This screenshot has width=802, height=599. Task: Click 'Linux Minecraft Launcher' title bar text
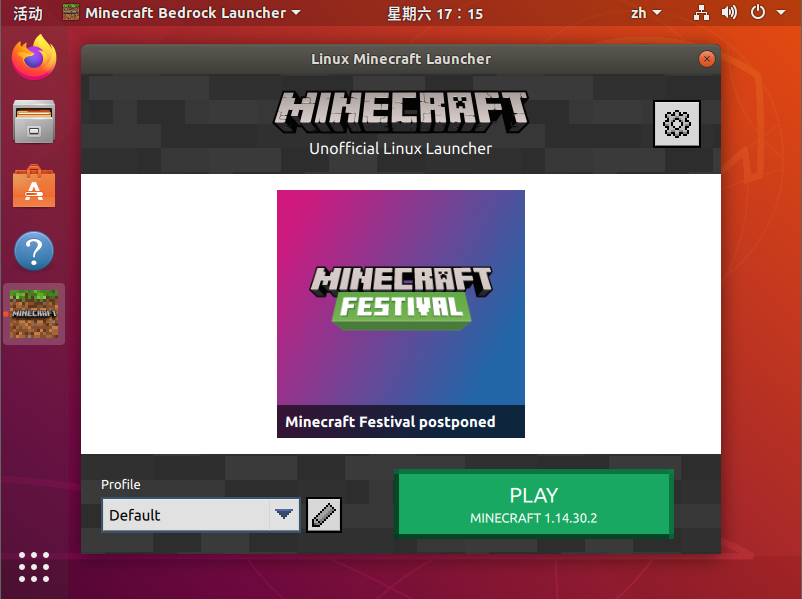pos(401,59)
